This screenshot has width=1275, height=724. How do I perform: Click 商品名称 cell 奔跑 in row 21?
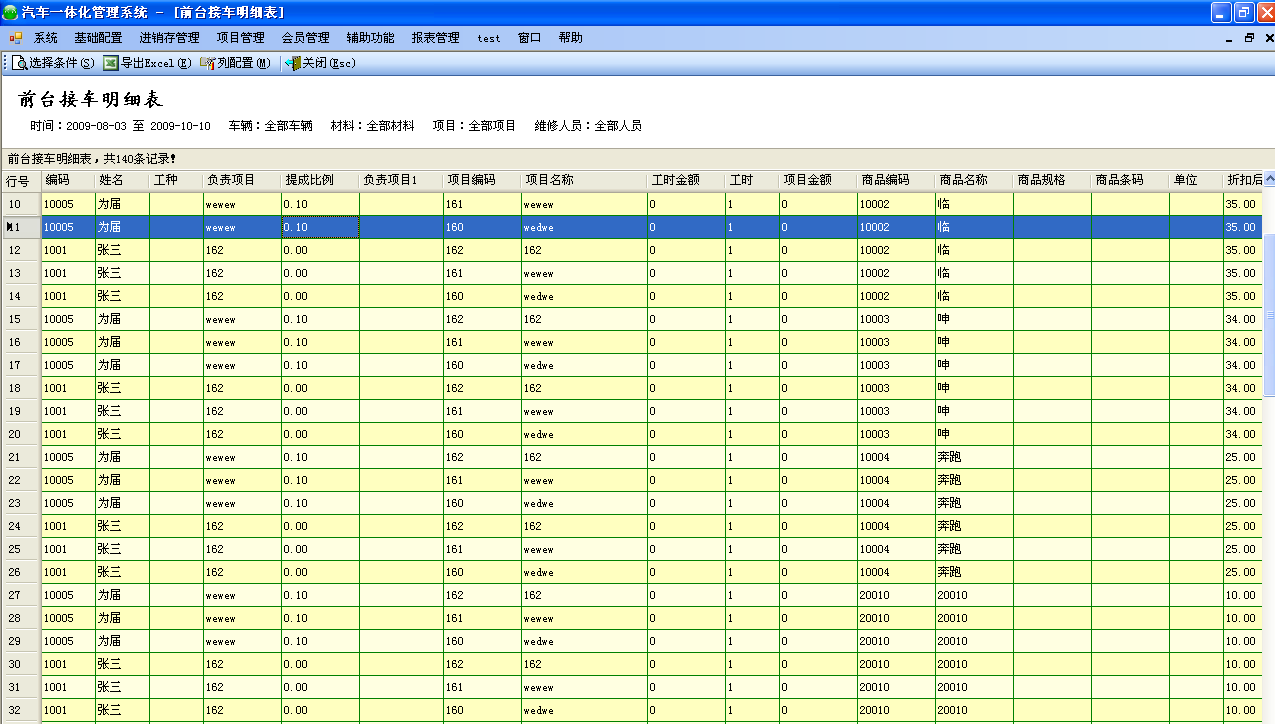(x=974, y=457)
